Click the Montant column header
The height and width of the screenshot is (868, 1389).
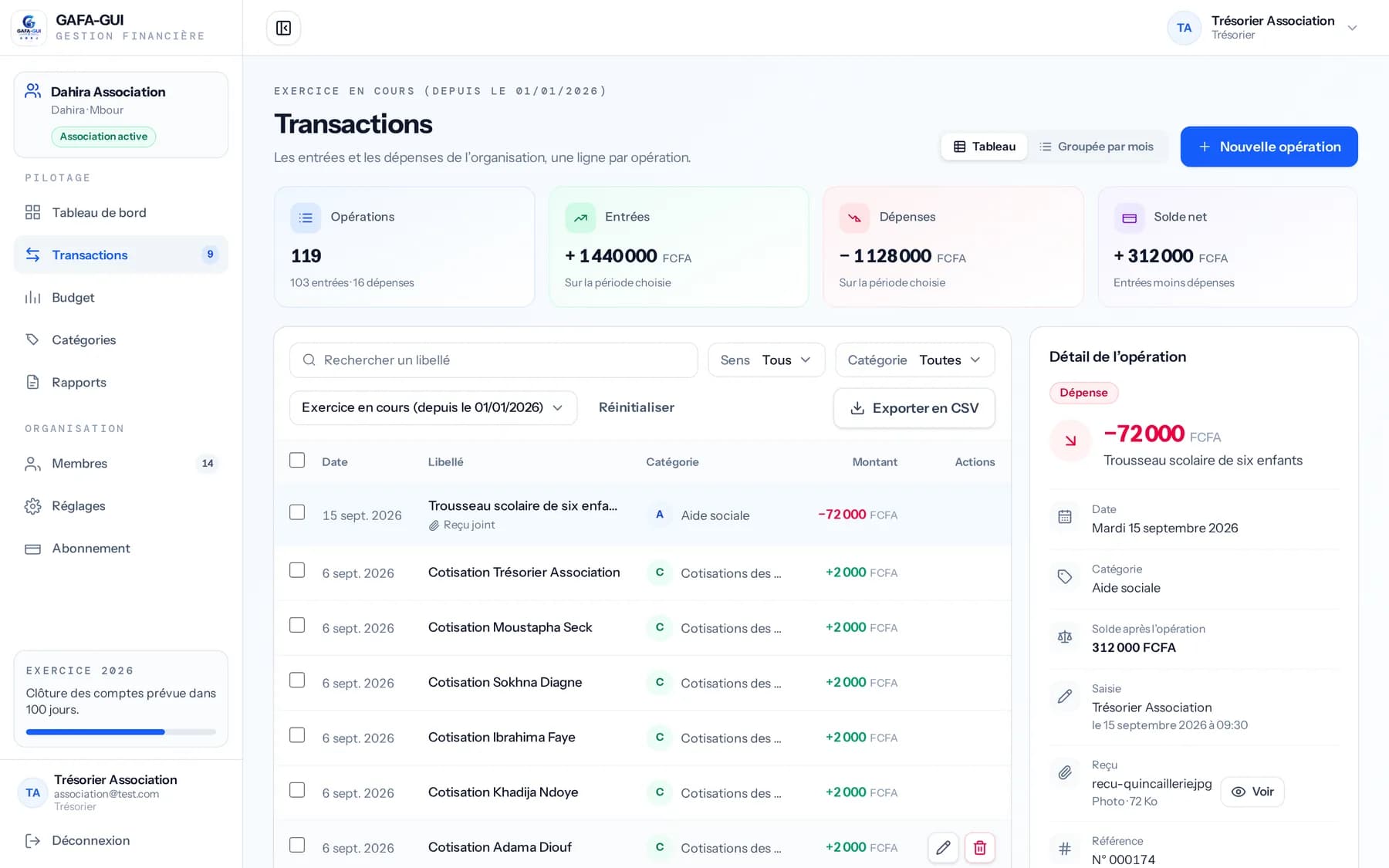pos(874,461)
